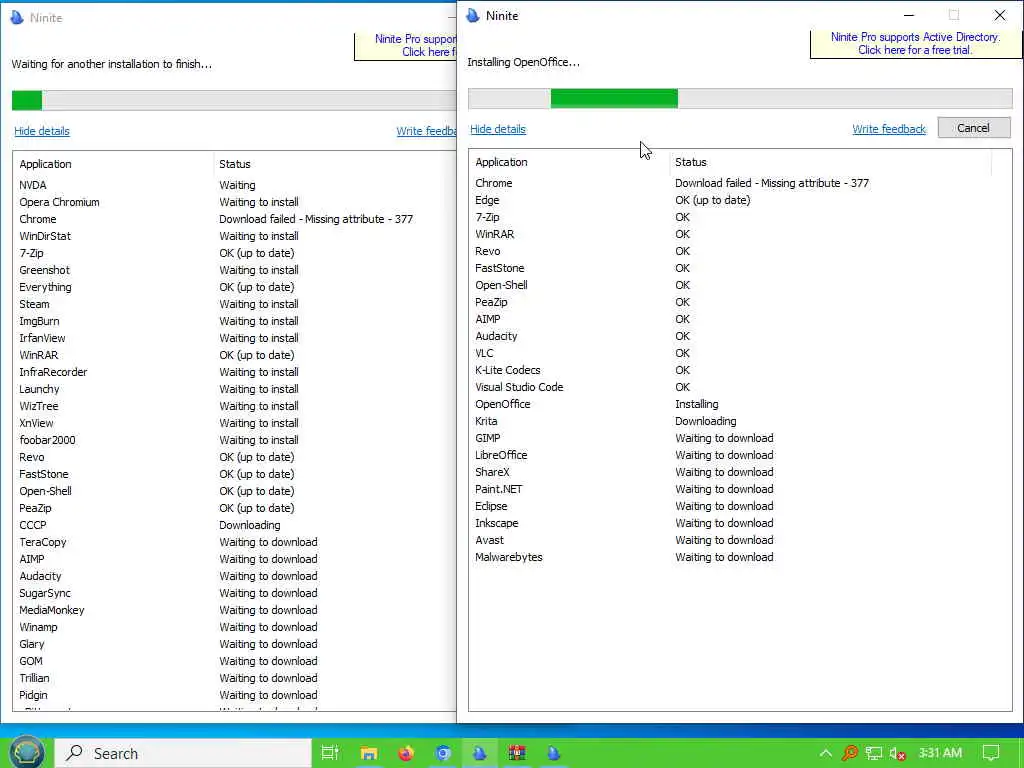Launch File Explorer from the taskbar

368,753
